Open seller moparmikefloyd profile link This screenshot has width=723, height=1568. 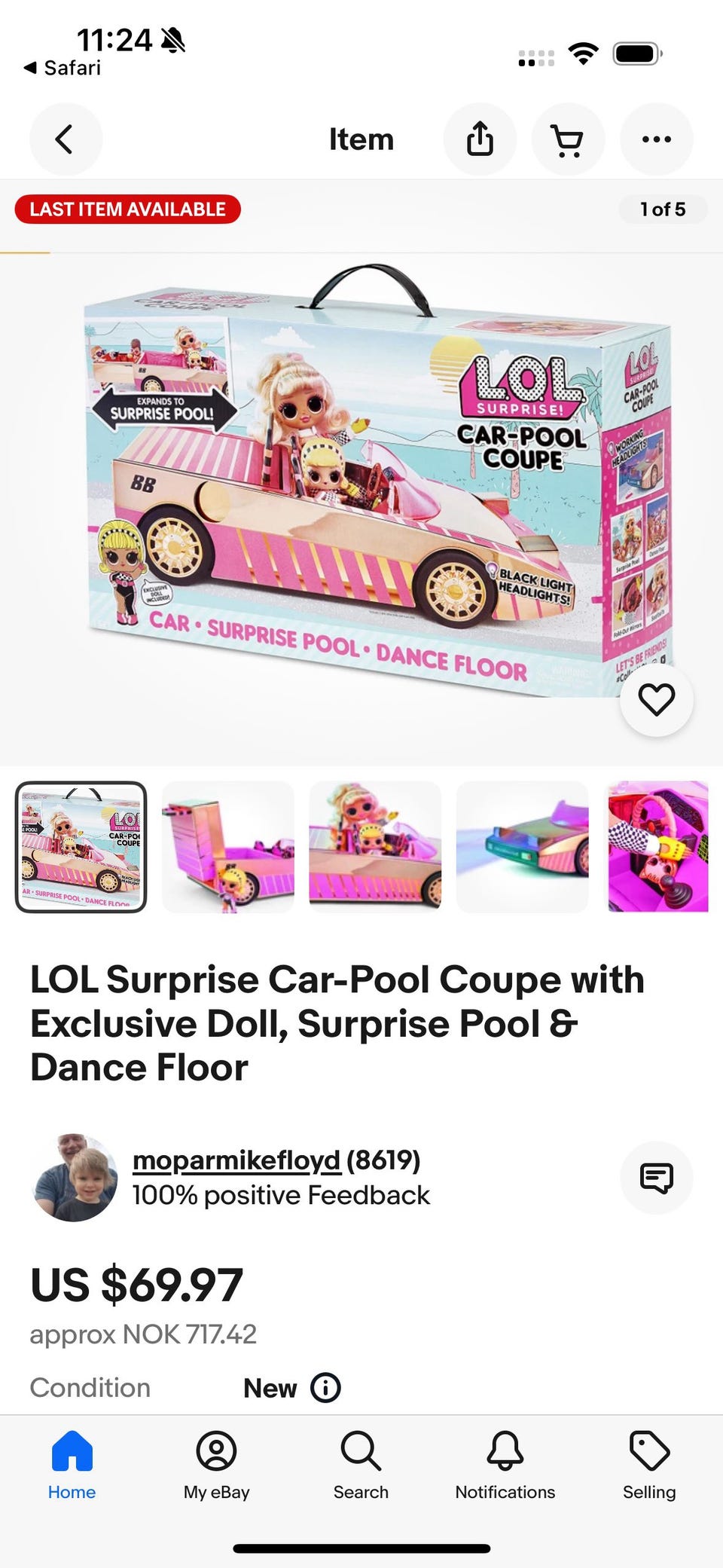[236, 1160]
